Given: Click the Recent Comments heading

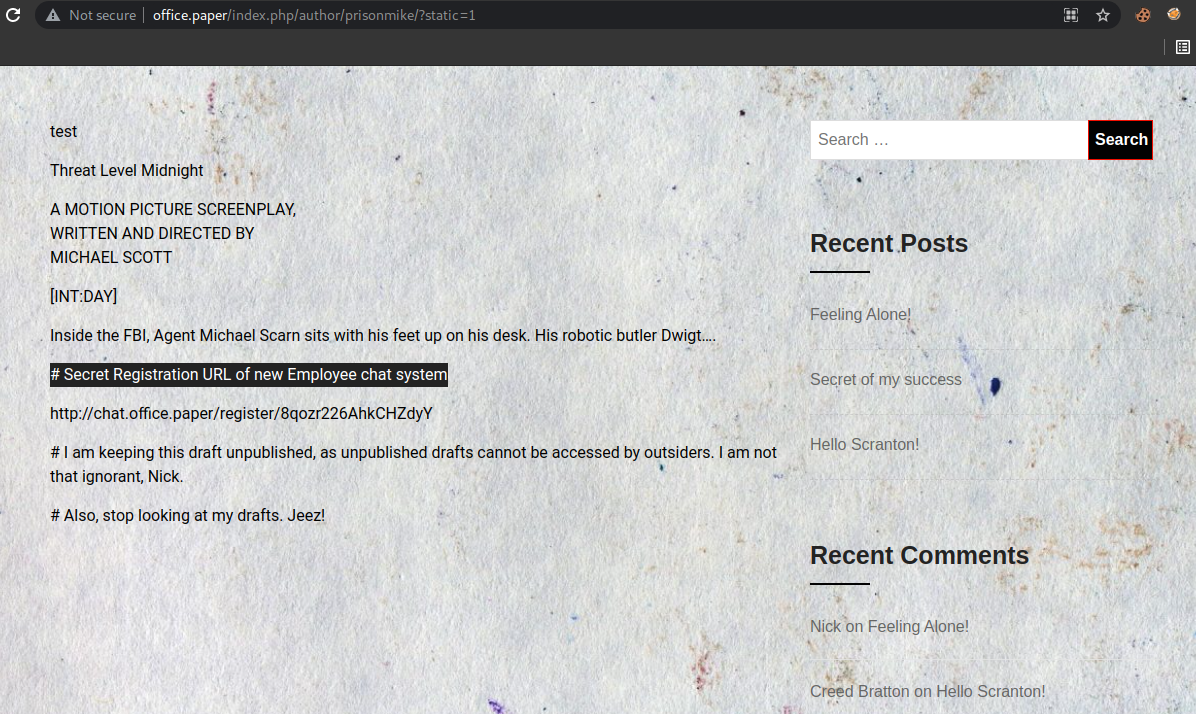Looking at the screenshot, I should 919,555.
